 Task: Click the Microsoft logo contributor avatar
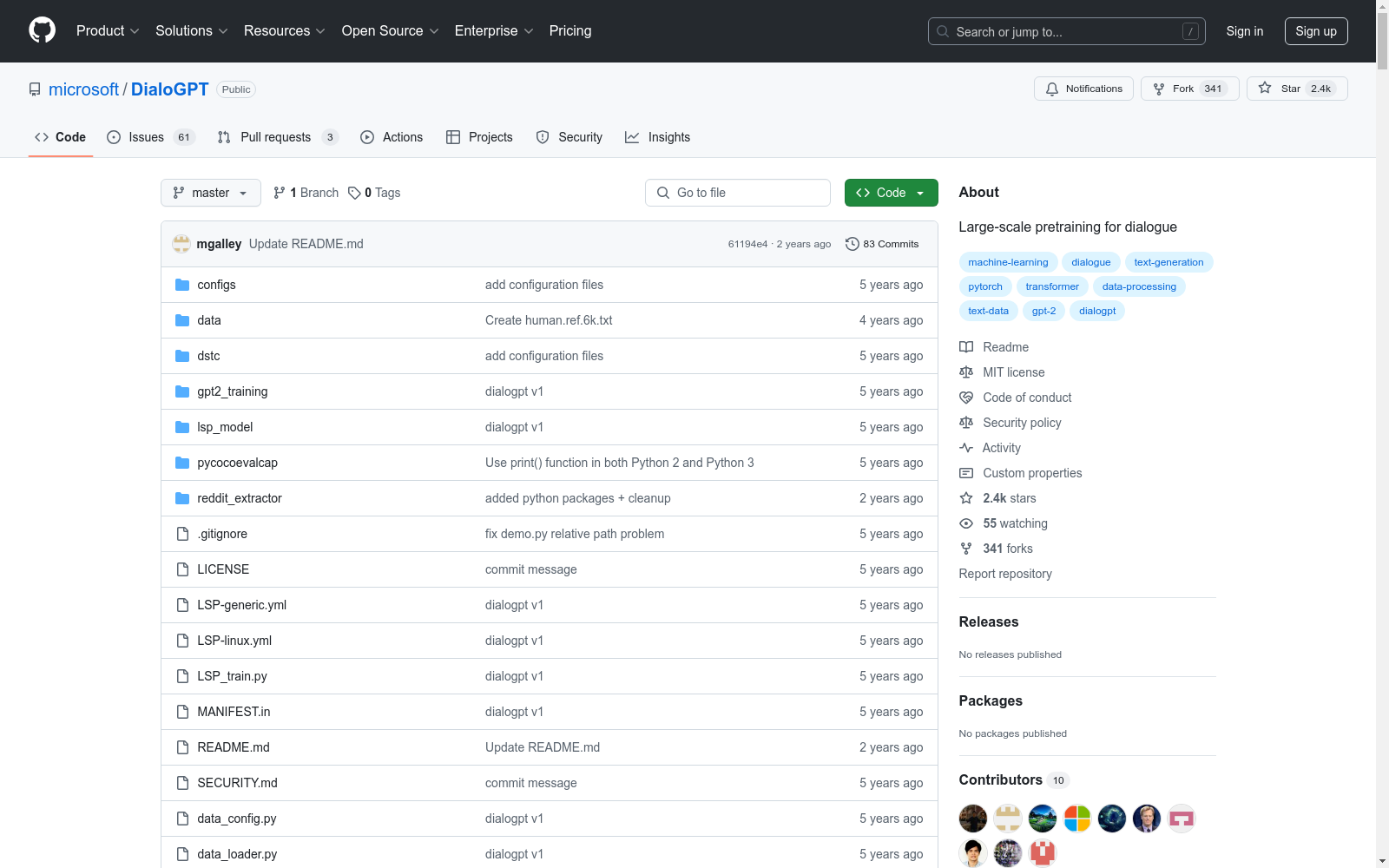pyautogui.click(x=1077, y=819)
